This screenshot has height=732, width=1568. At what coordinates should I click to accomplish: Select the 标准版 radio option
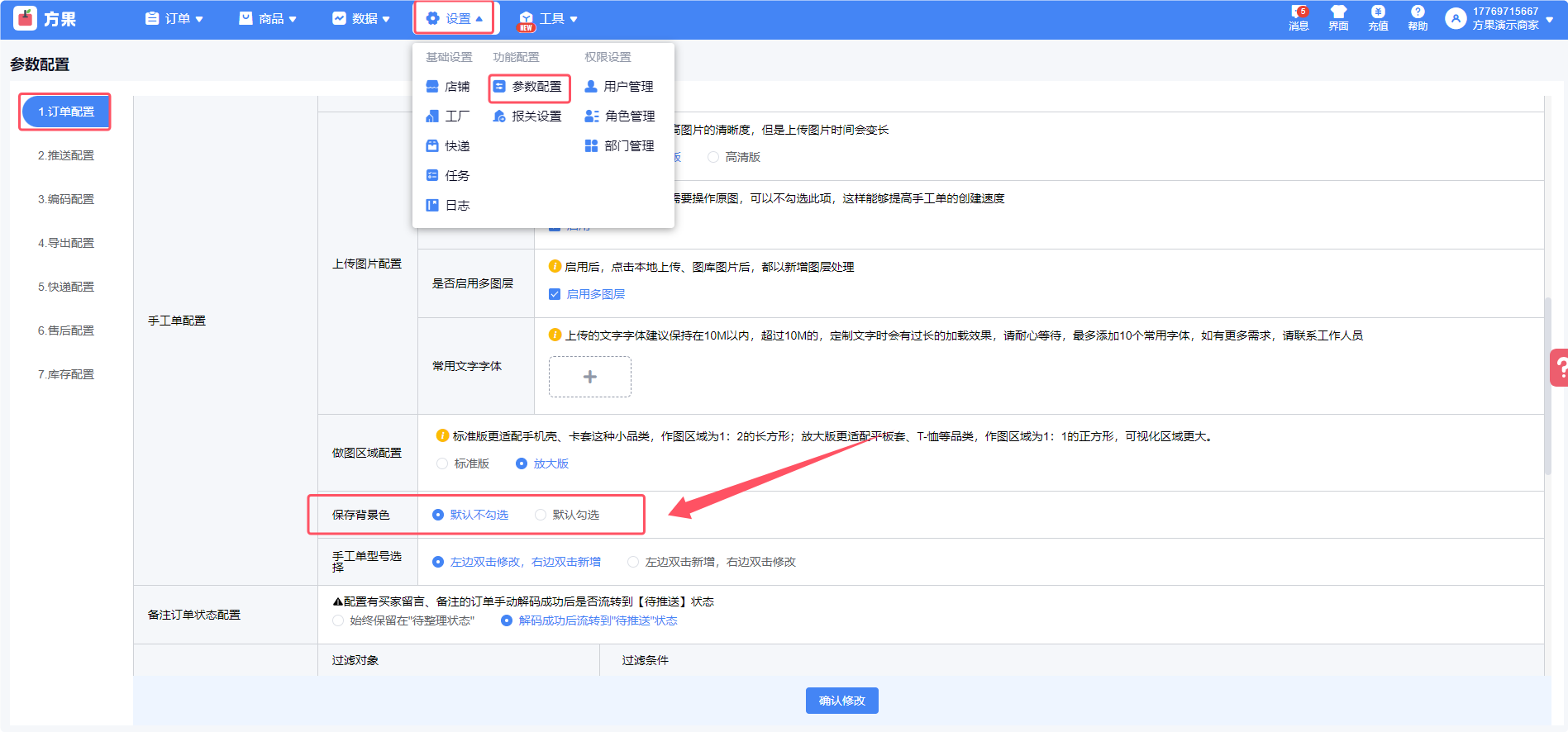[x=442, y=463]
